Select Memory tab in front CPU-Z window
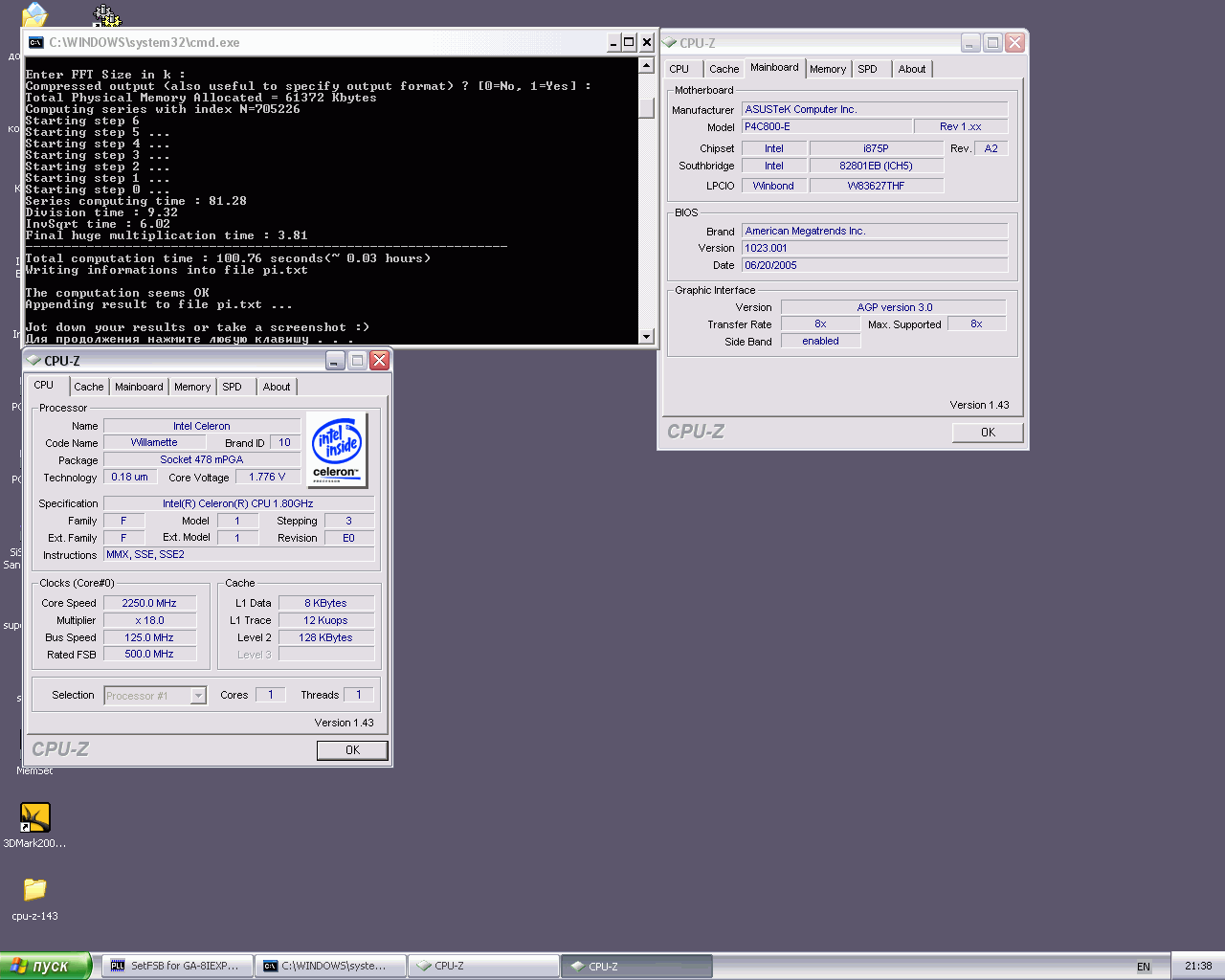This screenshot has width=1225, height=980. 192,387
